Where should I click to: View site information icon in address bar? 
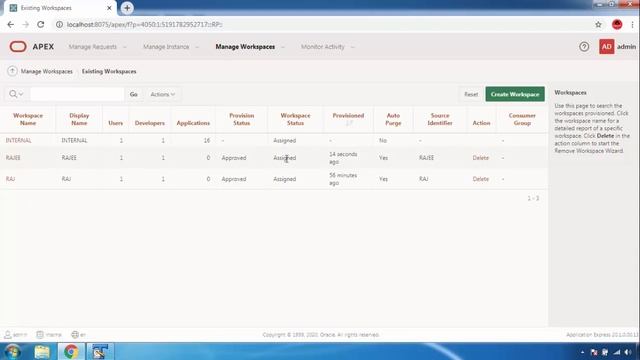point(59,24)
